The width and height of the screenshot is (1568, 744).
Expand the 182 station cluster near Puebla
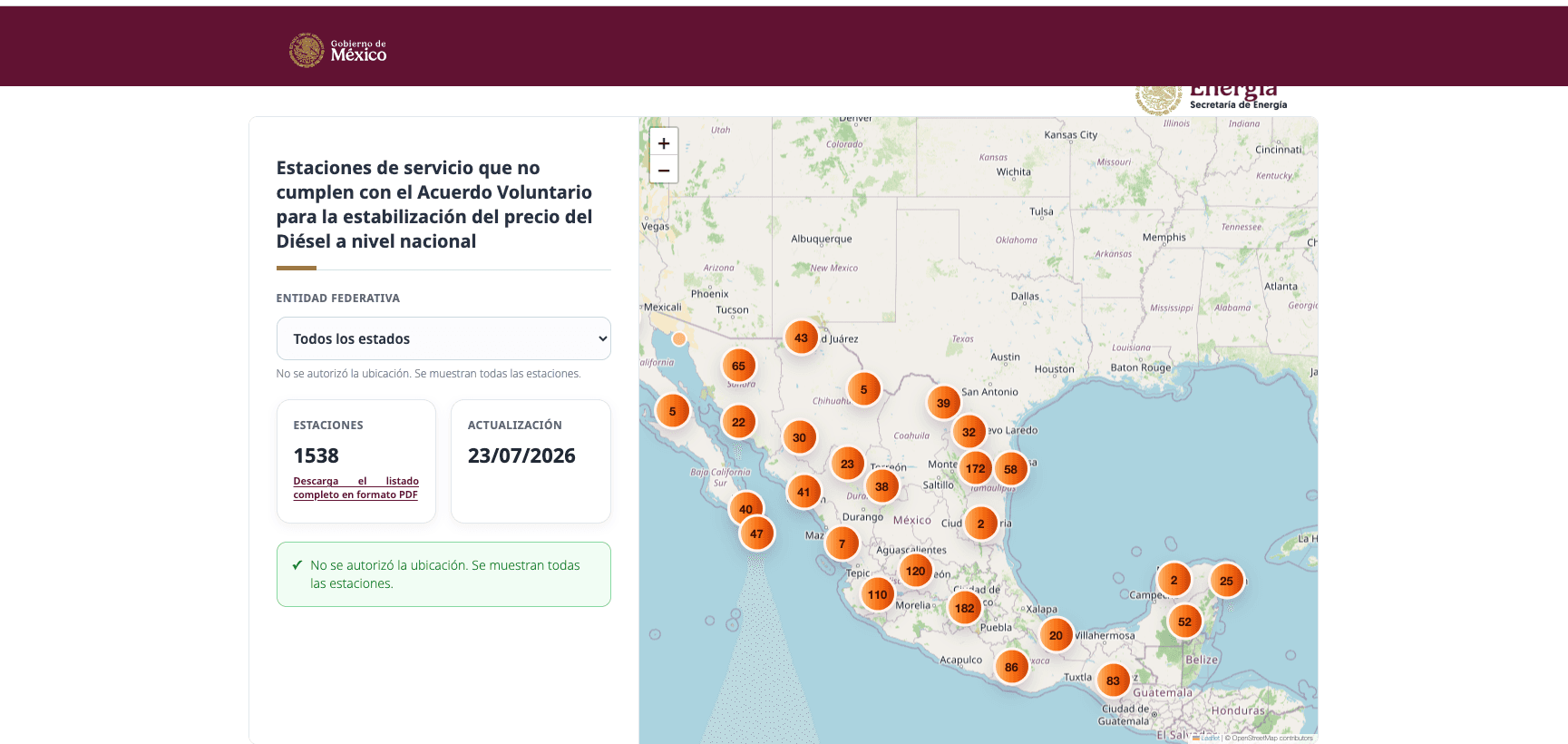(x=964, y=609)
